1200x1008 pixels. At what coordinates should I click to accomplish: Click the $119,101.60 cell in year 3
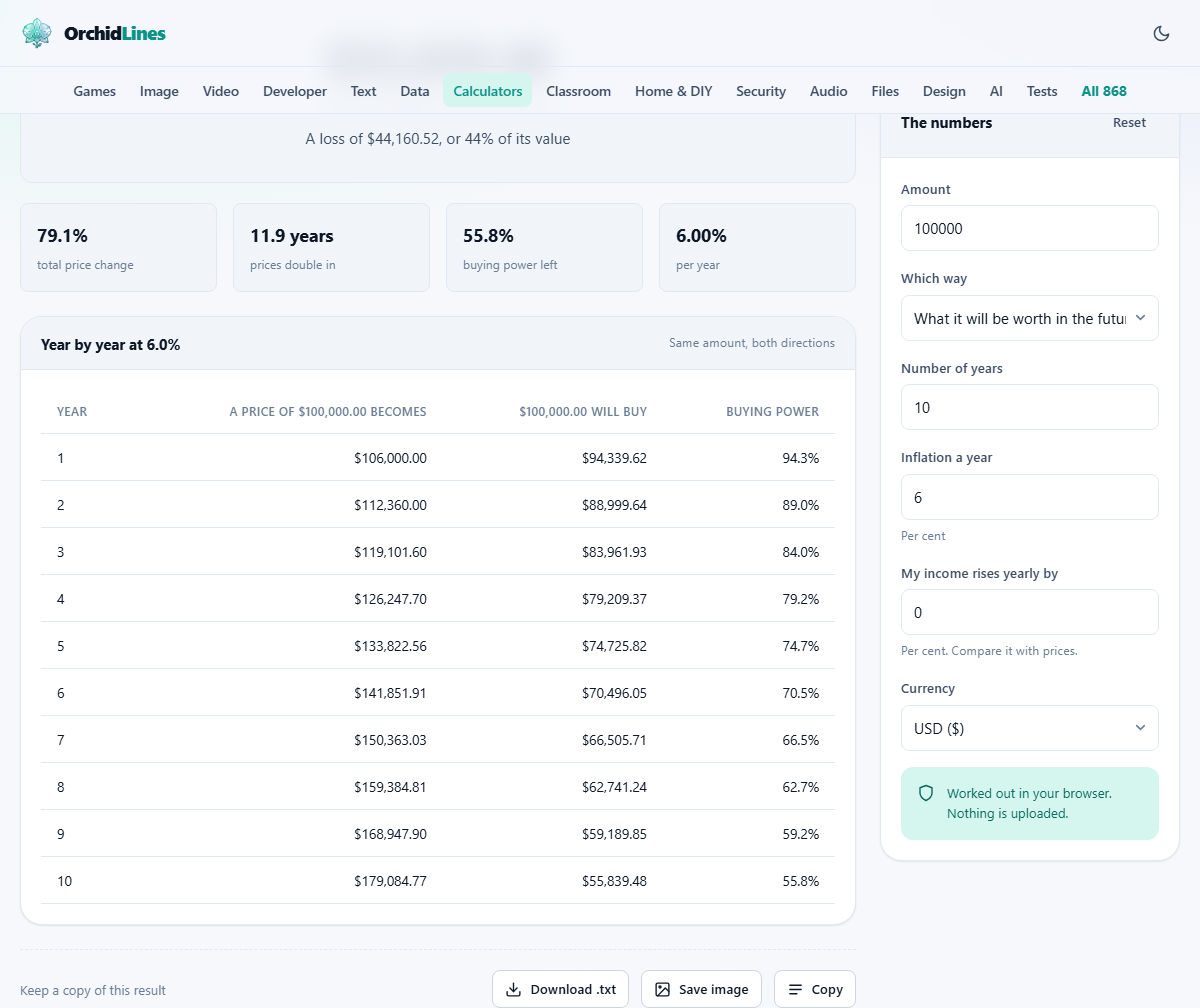(390, 552)
